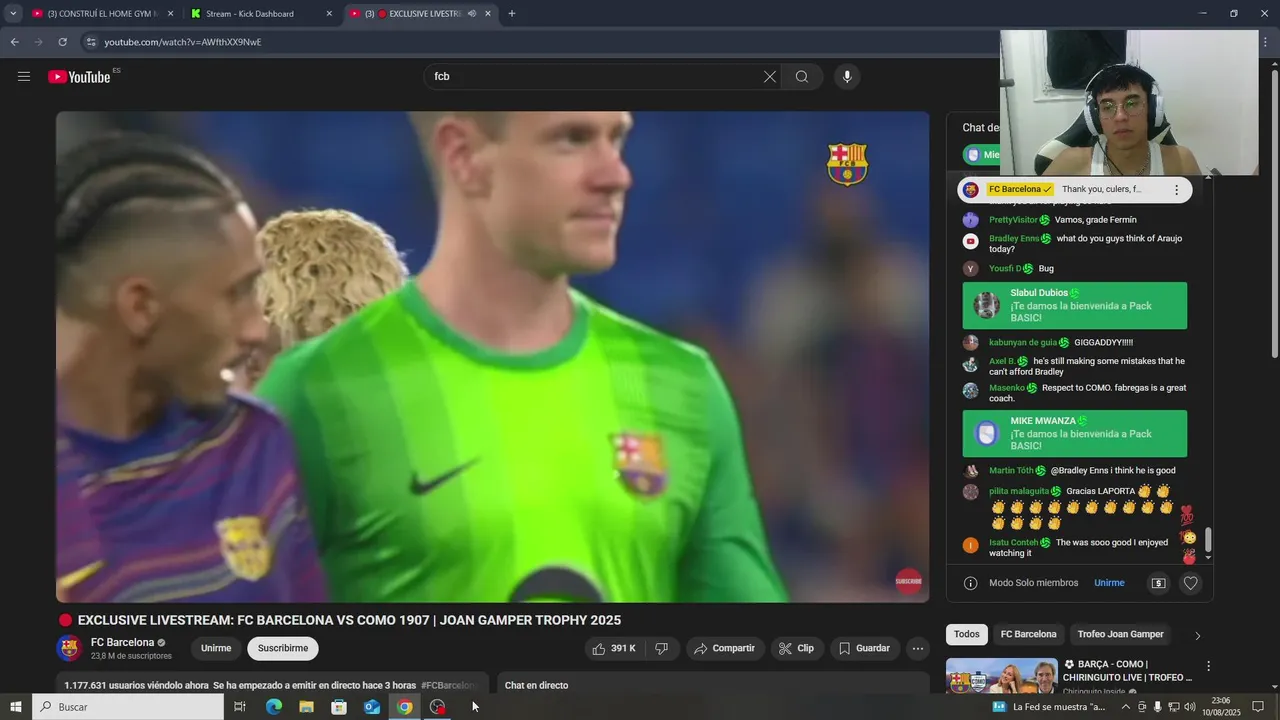Open more actions ellipsis below video
Viewport: 1280px width, 720px height.
(x=918, y=649)
